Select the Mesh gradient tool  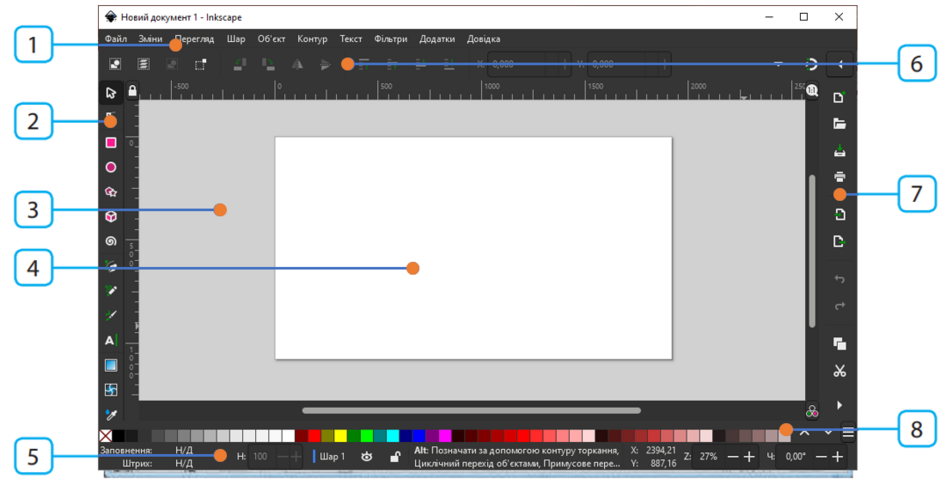point(111,390)
